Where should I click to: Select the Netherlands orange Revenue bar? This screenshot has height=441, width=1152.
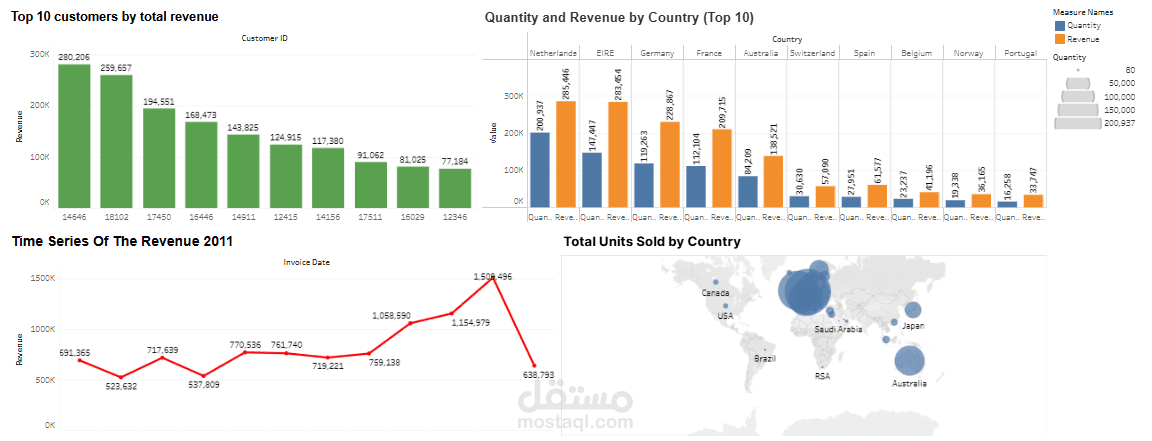click(566, 154)
